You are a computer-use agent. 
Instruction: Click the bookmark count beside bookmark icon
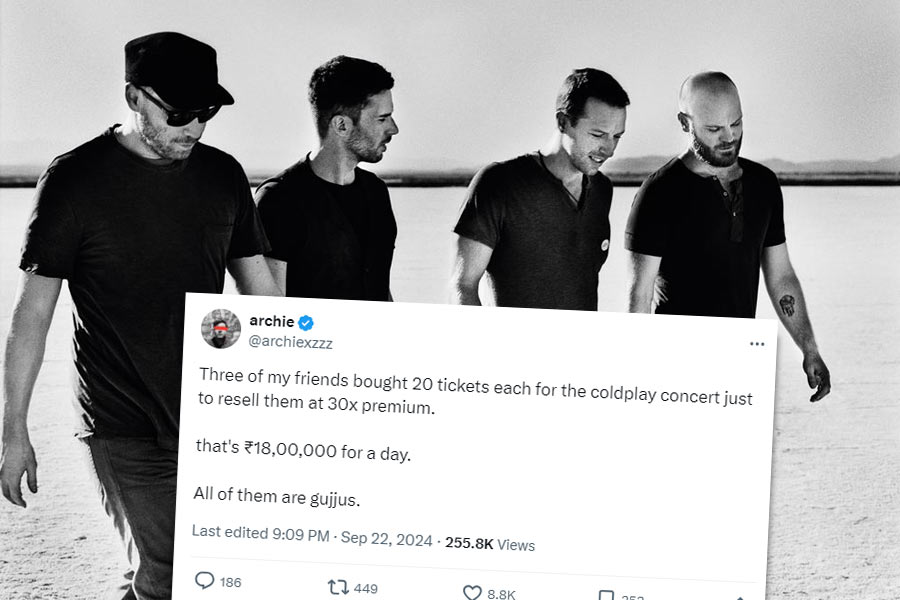click(632, 597)
